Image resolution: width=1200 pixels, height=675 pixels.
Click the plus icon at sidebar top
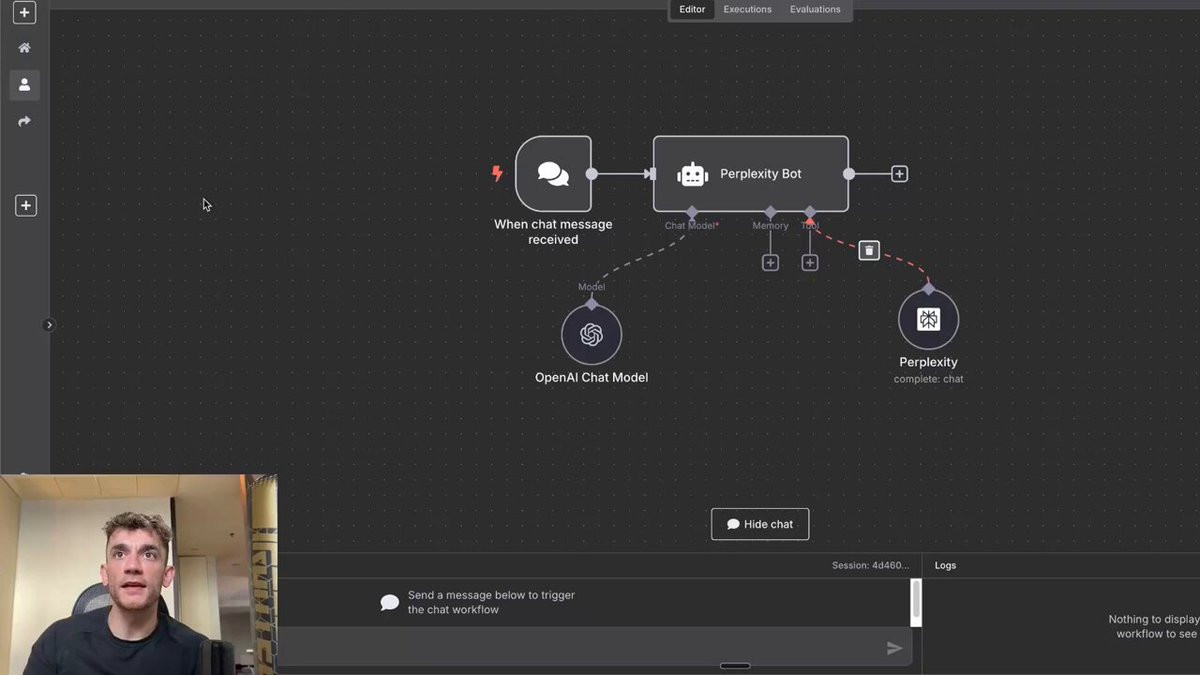click(x=25, y=13)
